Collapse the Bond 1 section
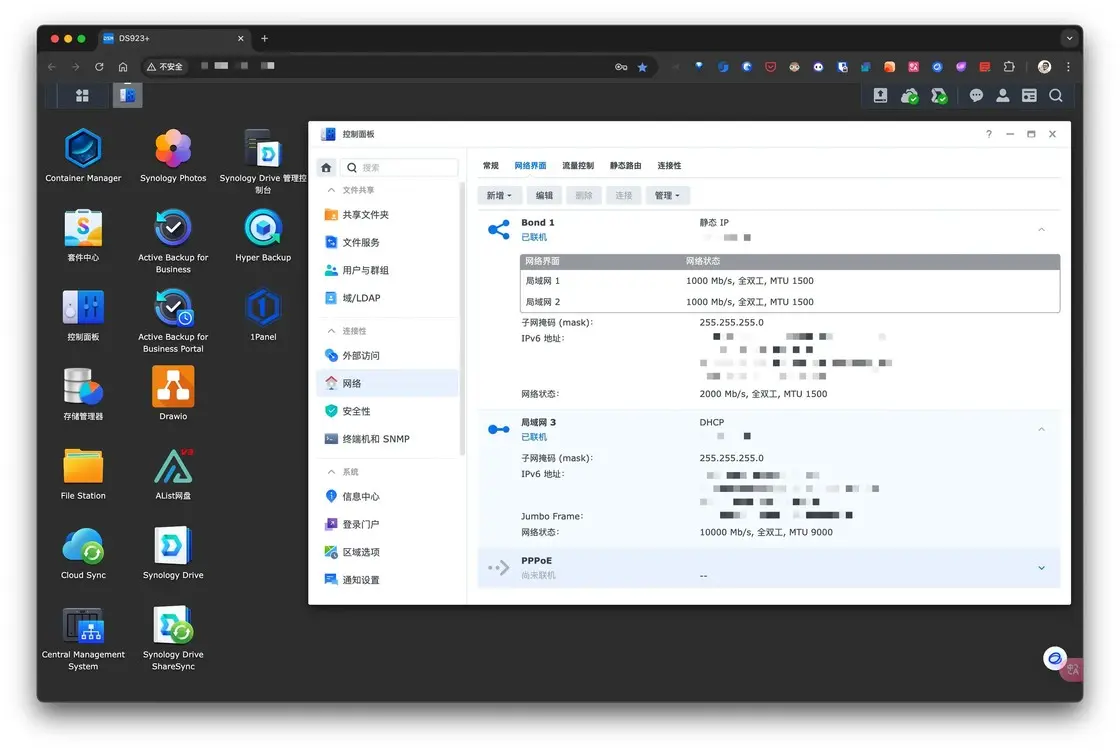 point(1041,229)
